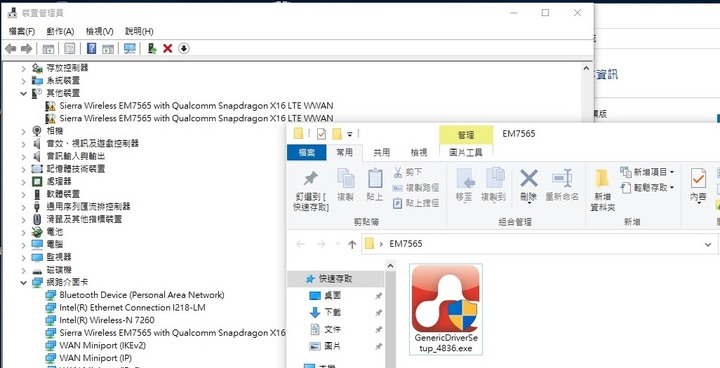
Task: Open the 檢視(V) menu in Device Manager
Action: tap(100, 31)
